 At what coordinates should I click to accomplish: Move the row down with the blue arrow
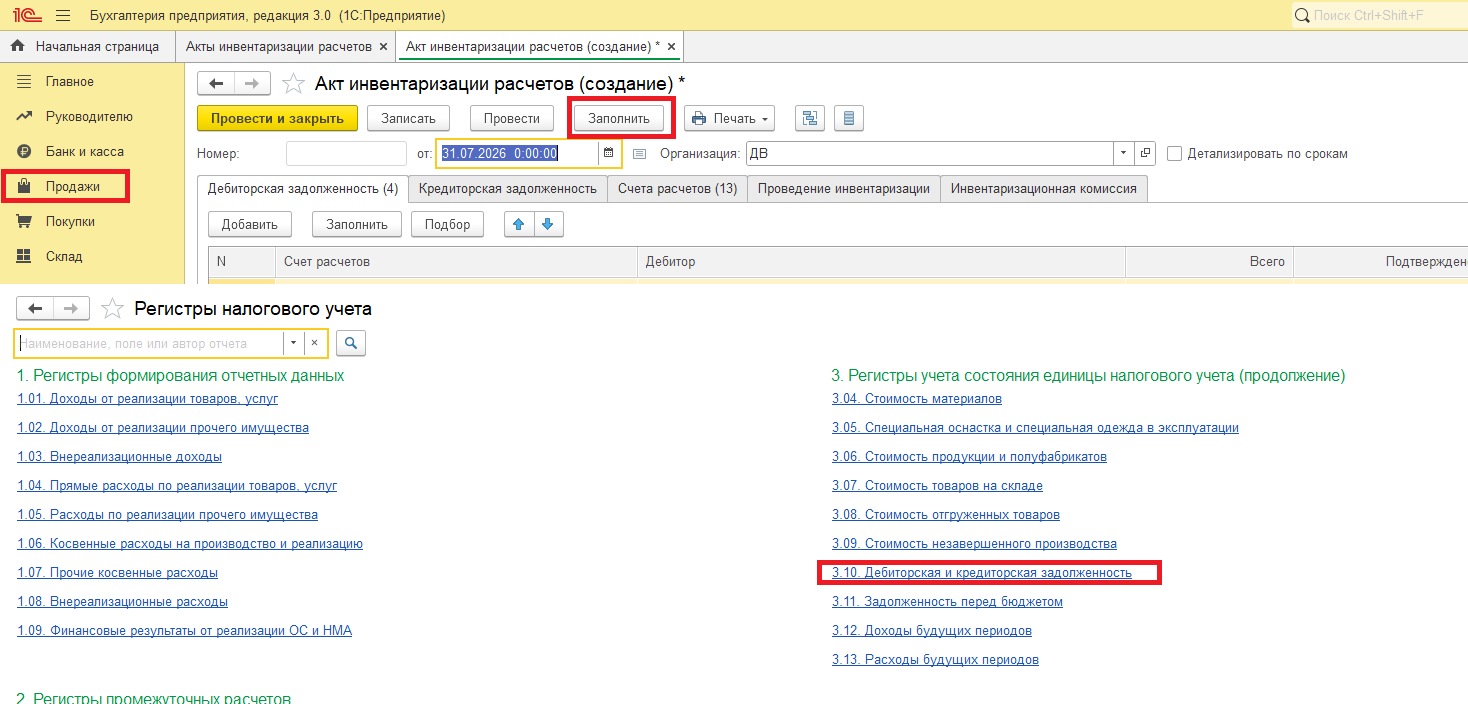(547, 224)
